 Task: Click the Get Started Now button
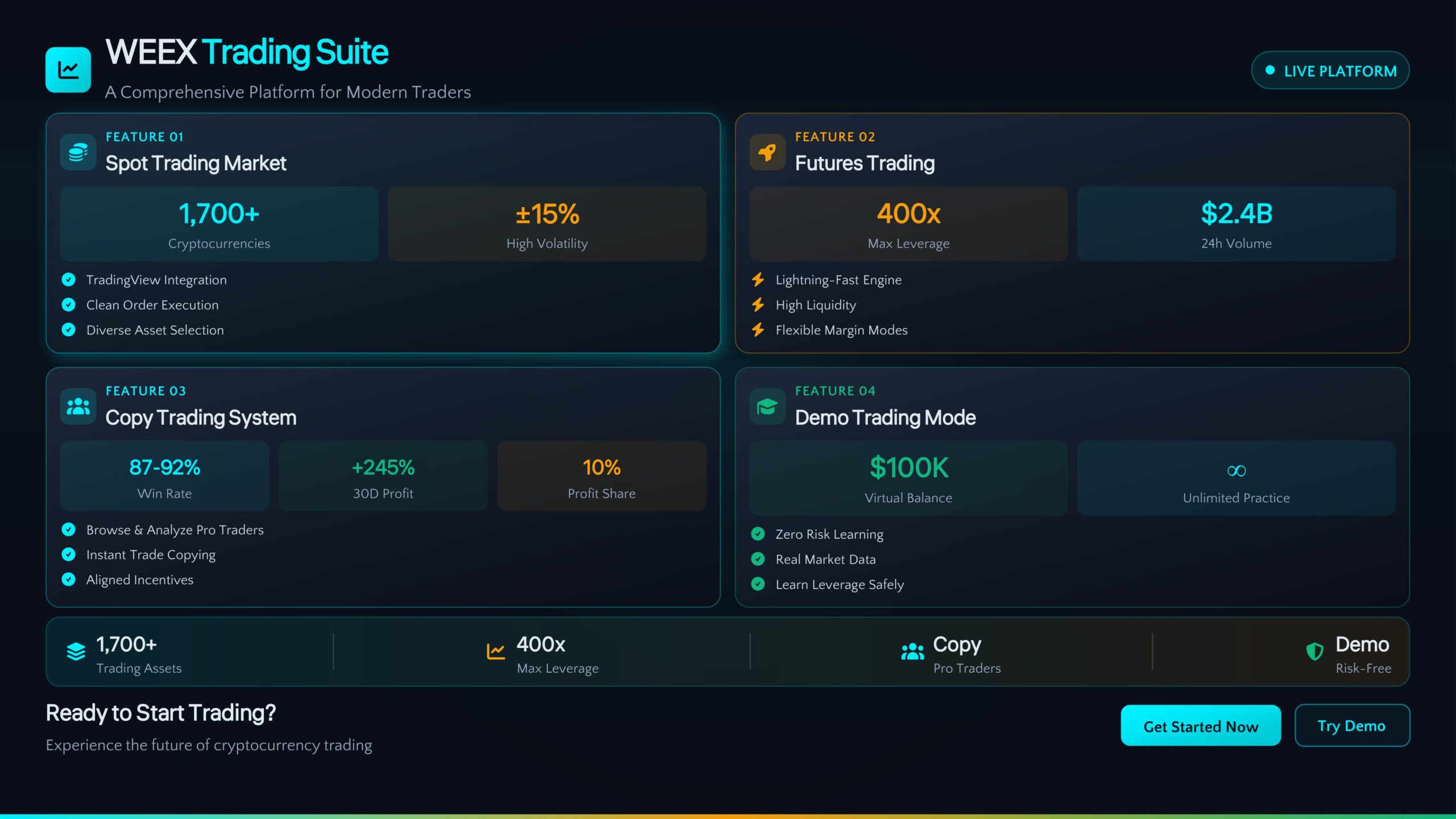point(1201,726)
